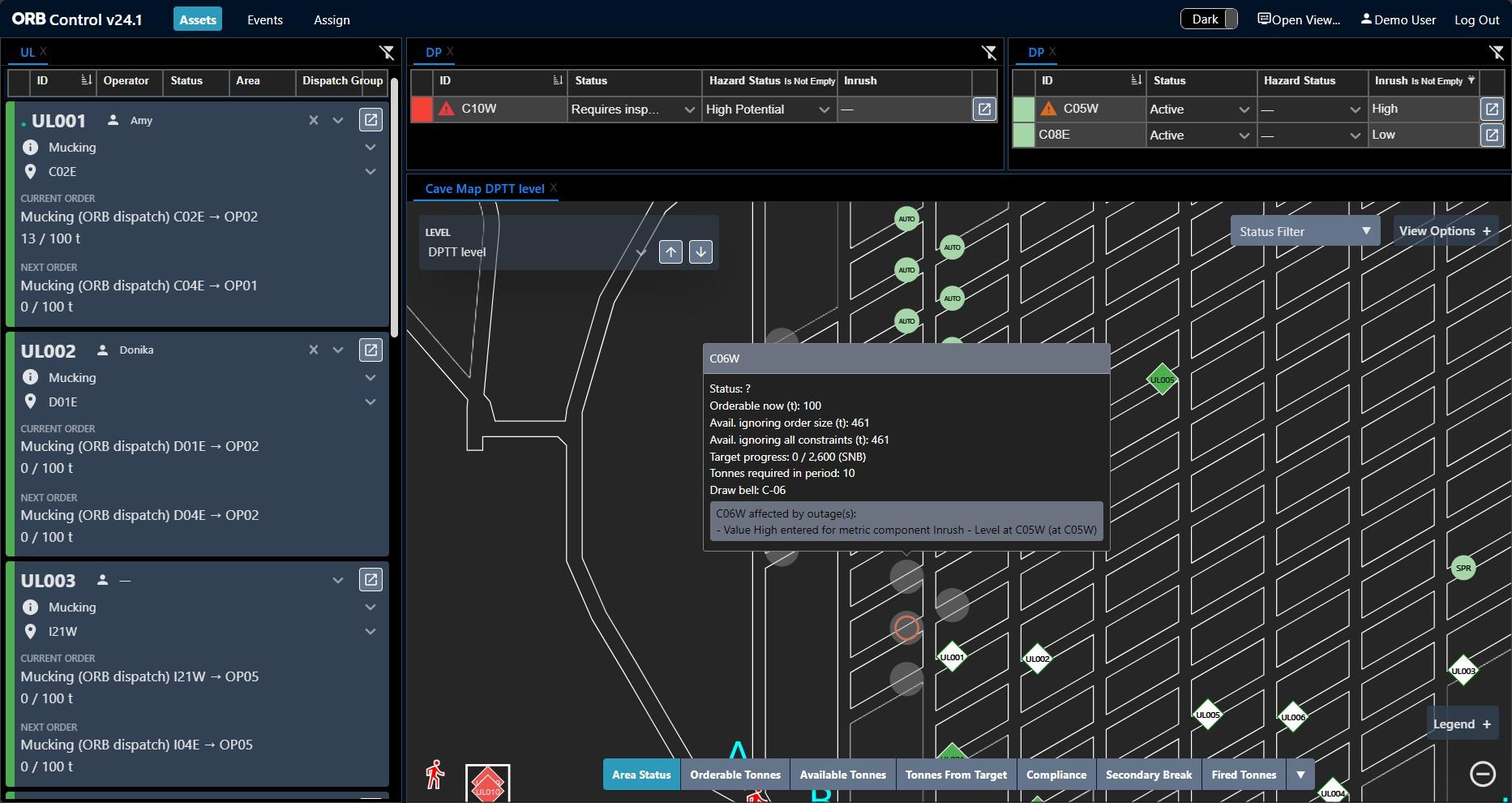Open C10W Hazard Status dropdown
Image resolution: width=1512 pixels, height=803 pixels.
point(769,109)
